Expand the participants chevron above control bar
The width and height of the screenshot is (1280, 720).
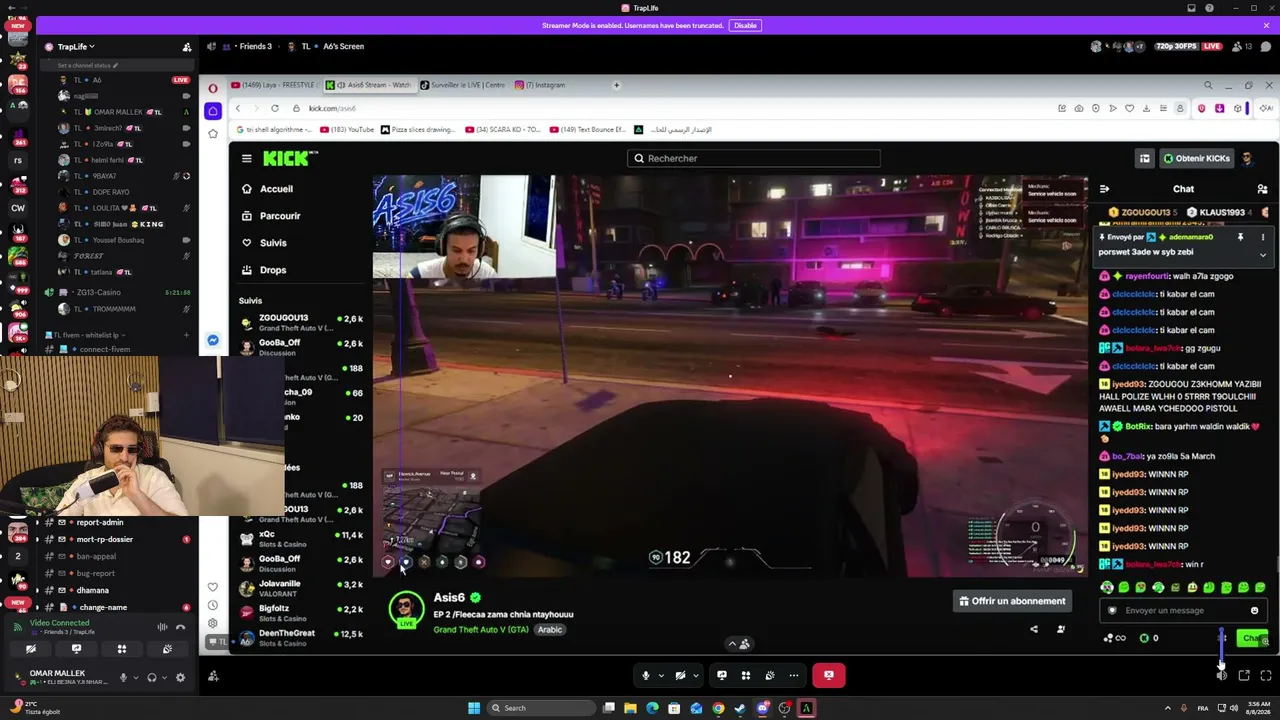coord(732,644)
